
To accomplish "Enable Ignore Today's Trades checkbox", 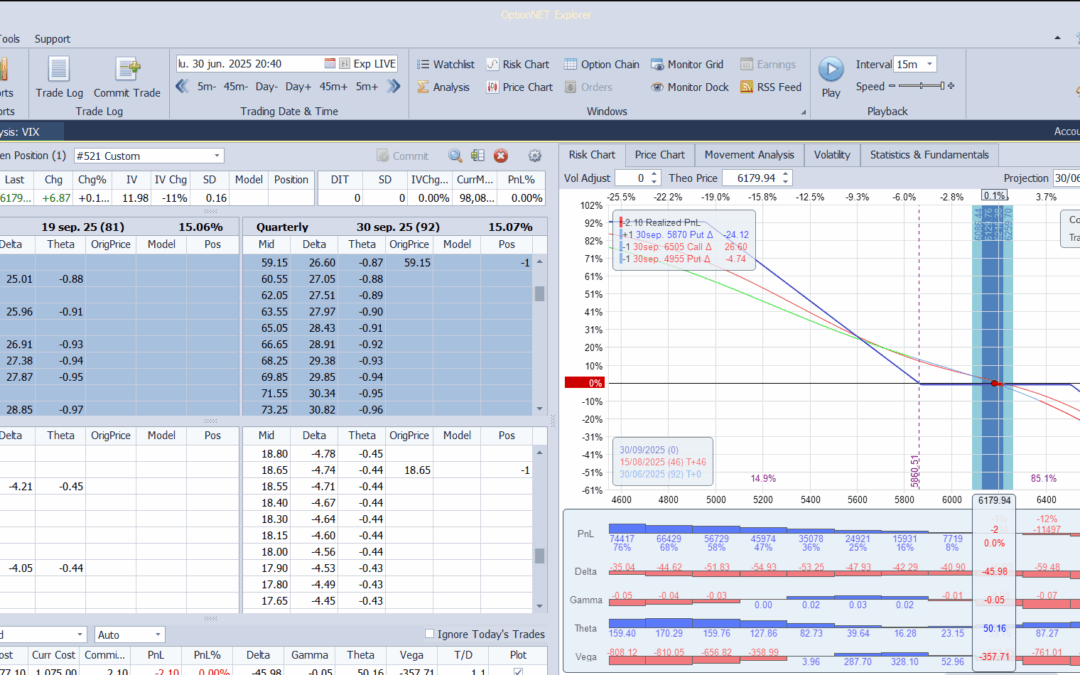I will point(430,634).
